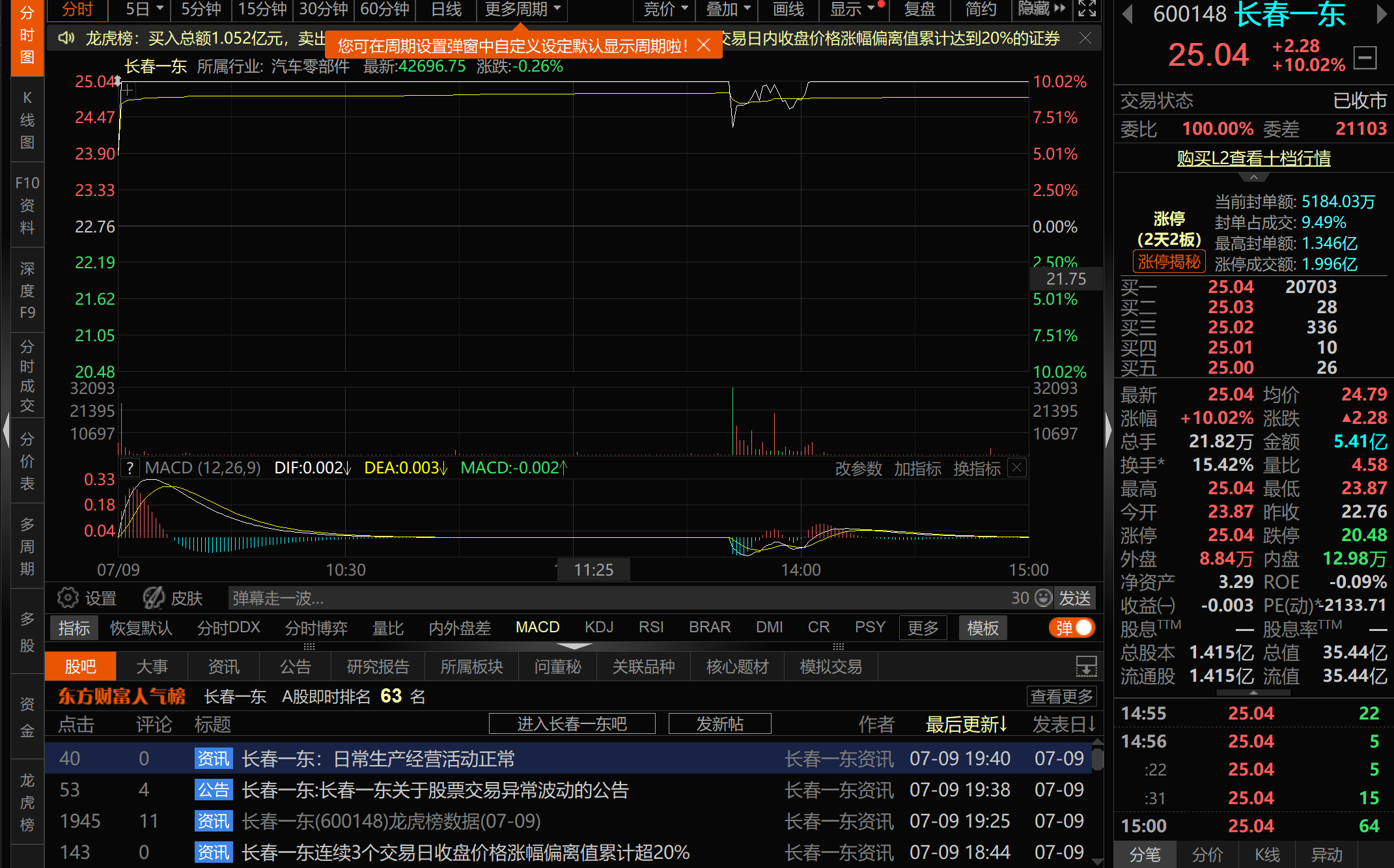Dismiss the scrolling news ticker
This screenshot has height=868, width=1394.
point(1085,38)
